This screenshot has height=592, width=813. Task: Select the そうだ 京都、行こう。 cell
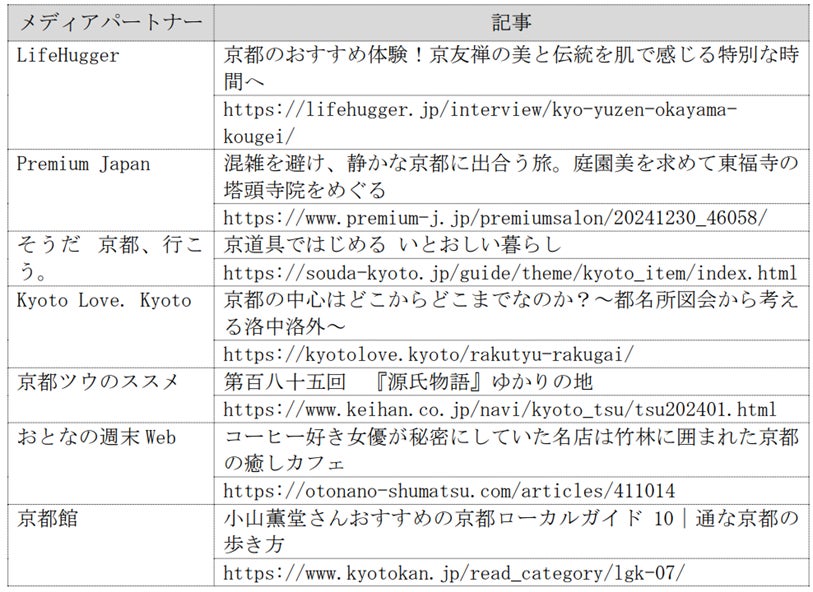point(110,258)
